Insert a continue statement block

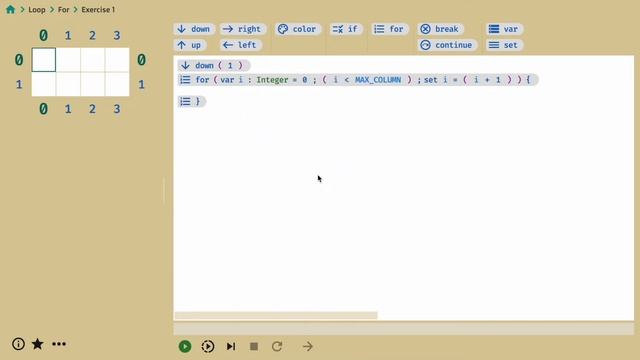click(x=447, y=45)
